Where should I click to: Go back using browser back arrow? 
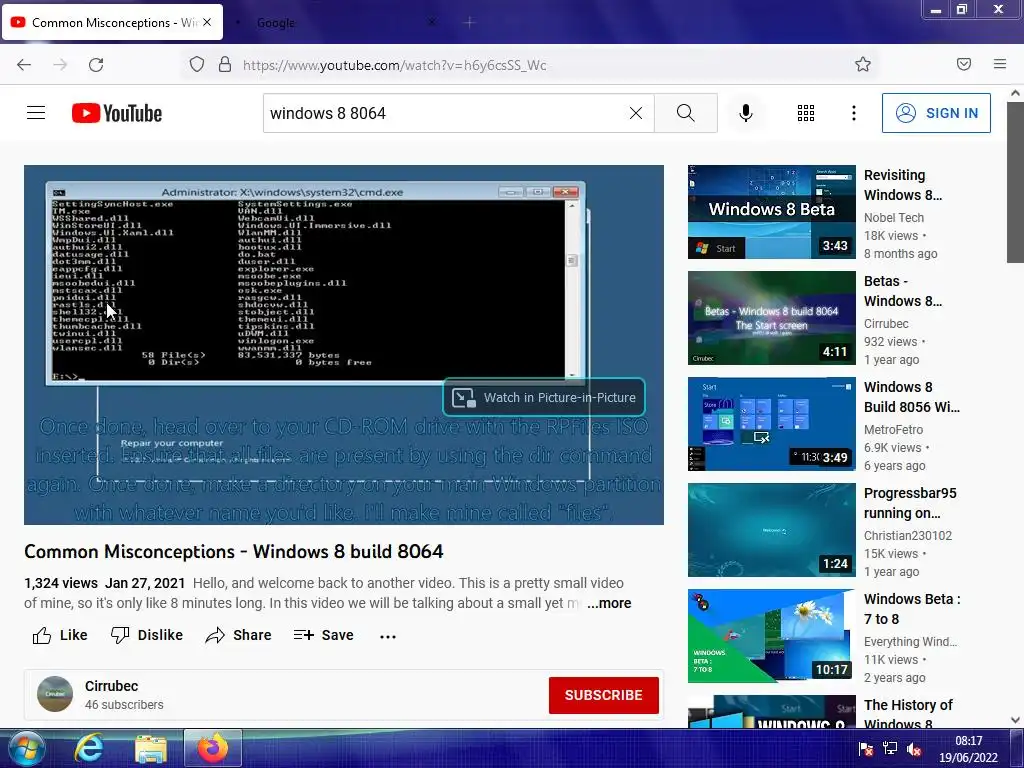(24, 65)
